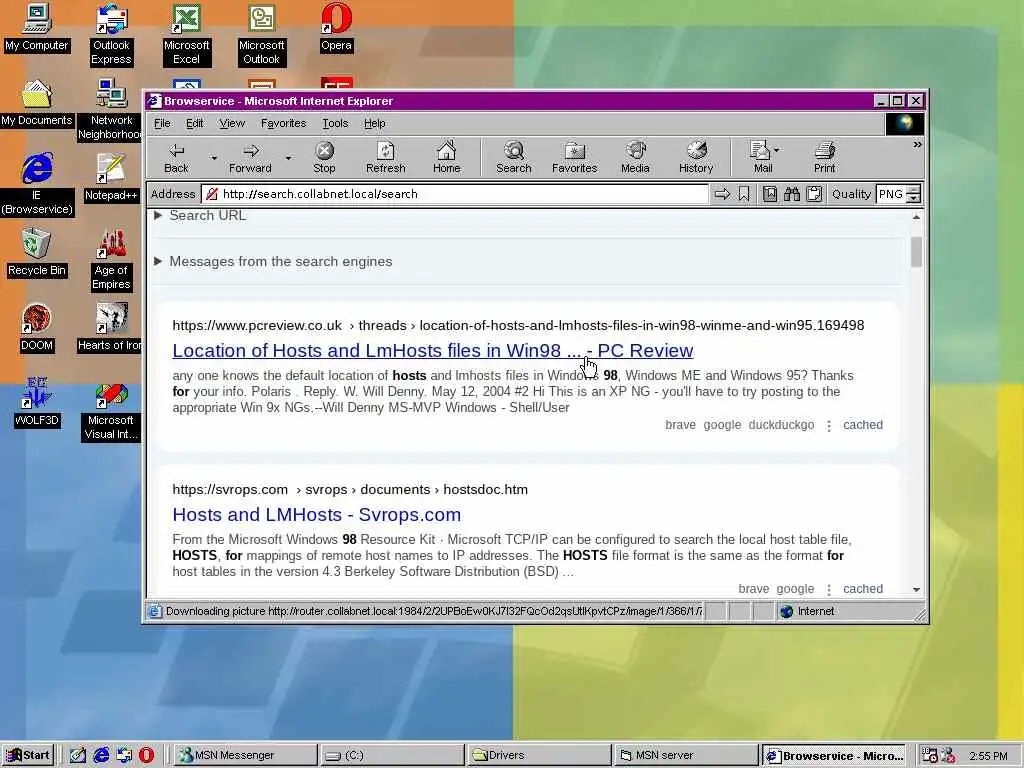Go to the Home page icon
Image resolution: width=1024 pixels, height=768 pixels.
[447, 157]
